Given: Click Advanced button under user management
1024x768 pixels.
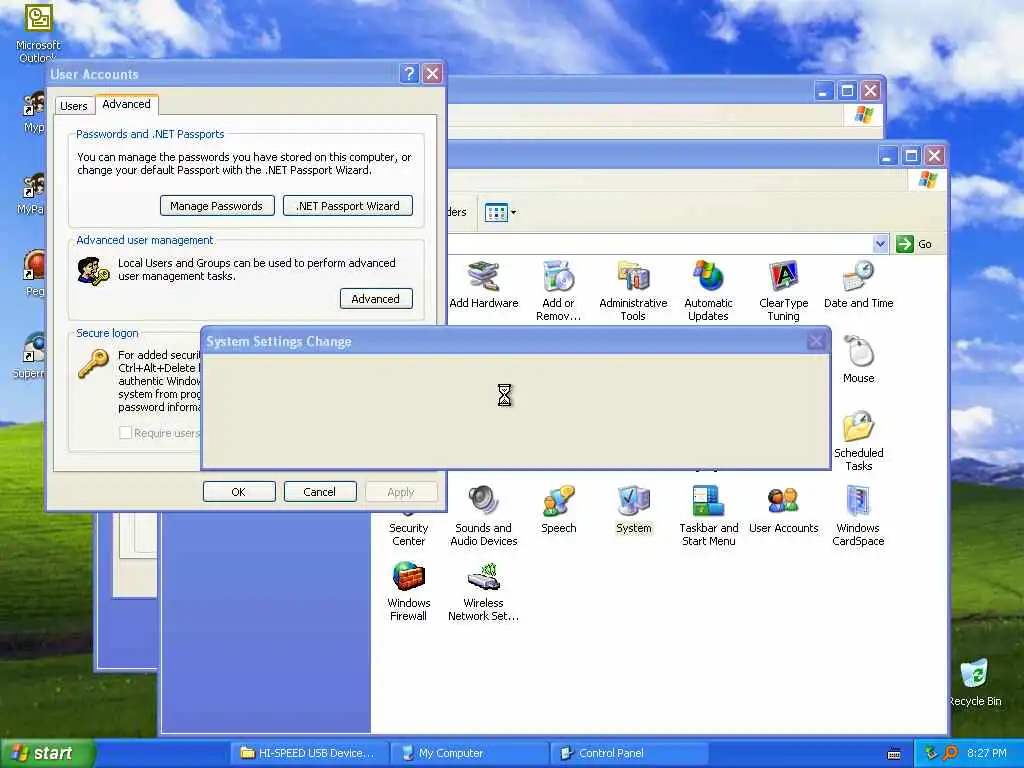Looking at the screenshot, I should click(x=376, y=298).
